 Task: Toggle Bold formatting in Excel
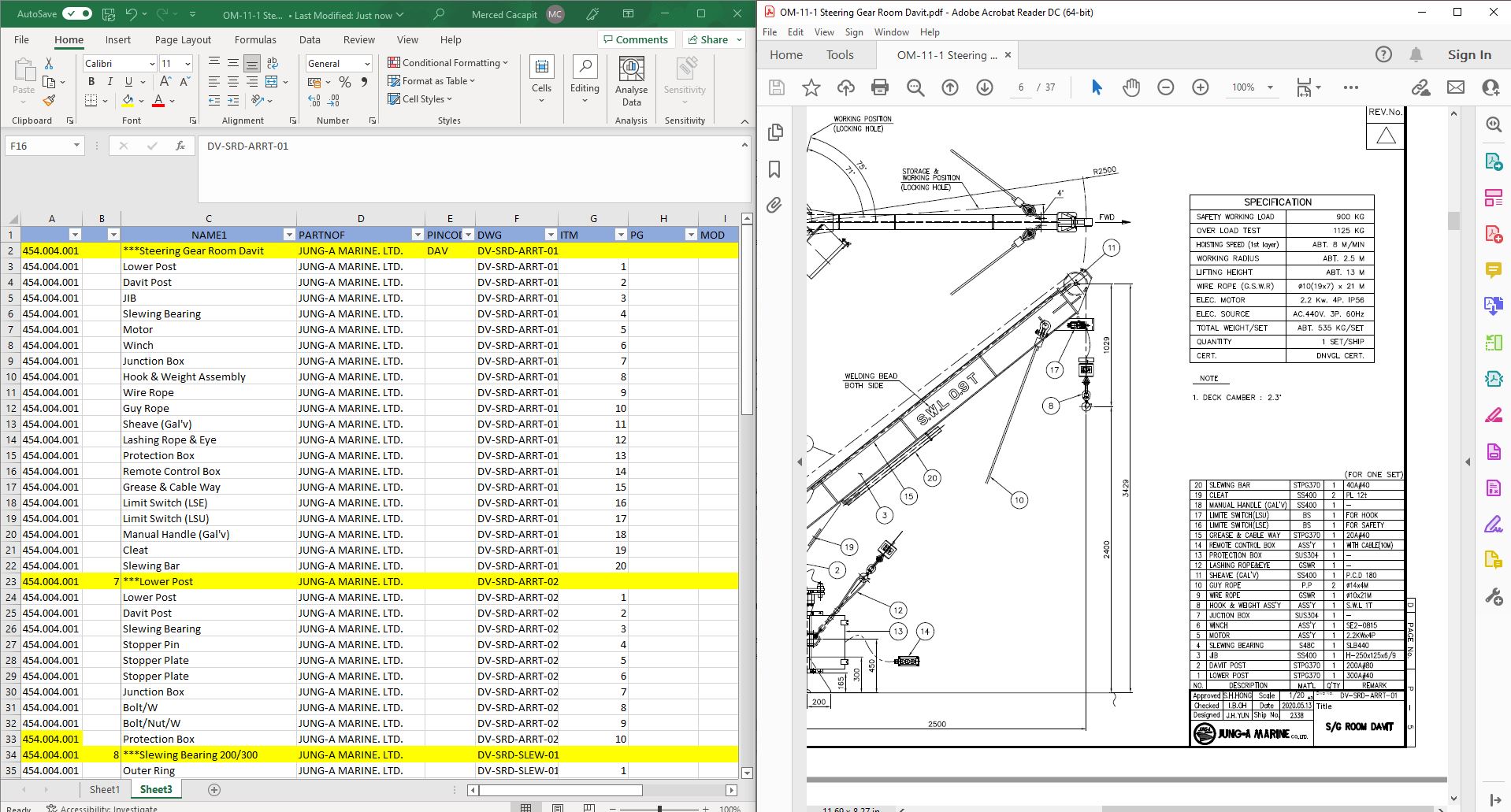pyautogui.click(x=91, y=81)
